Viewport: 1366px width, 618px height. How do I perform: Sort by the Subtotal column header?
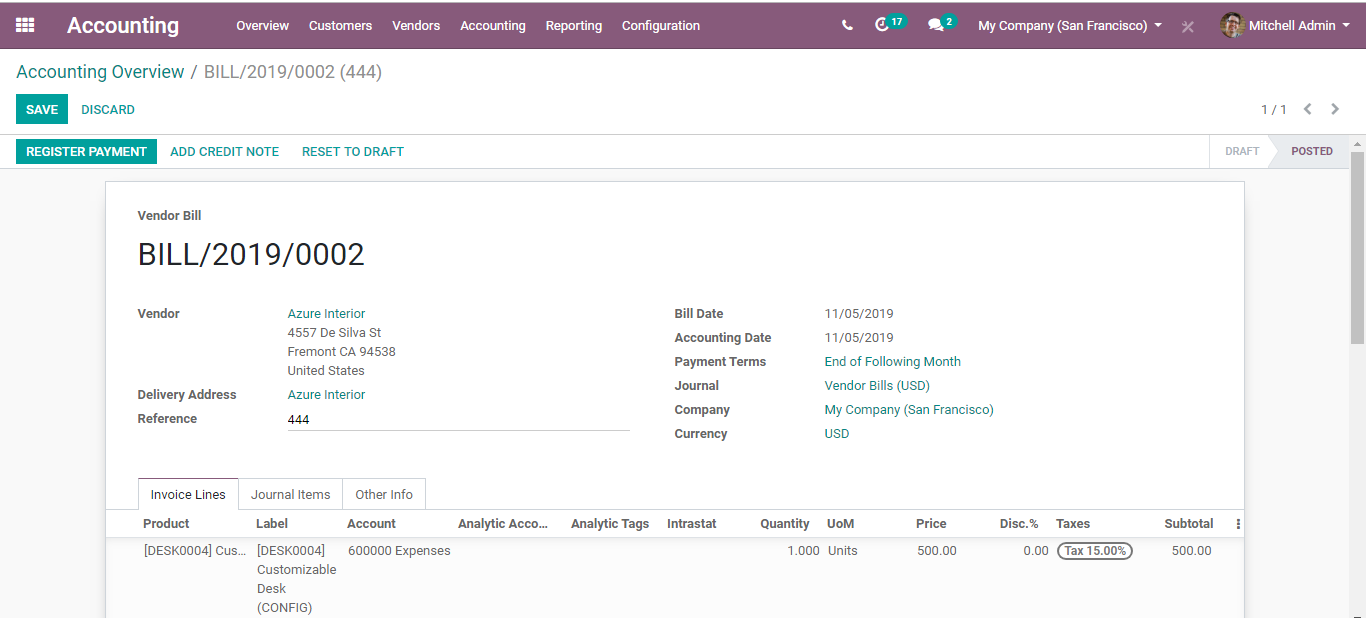(x=1189, y=524)
